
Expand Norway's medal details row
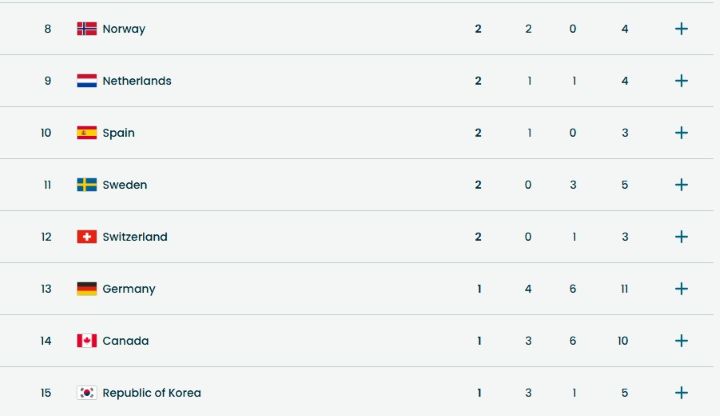[x=681, y=29]
